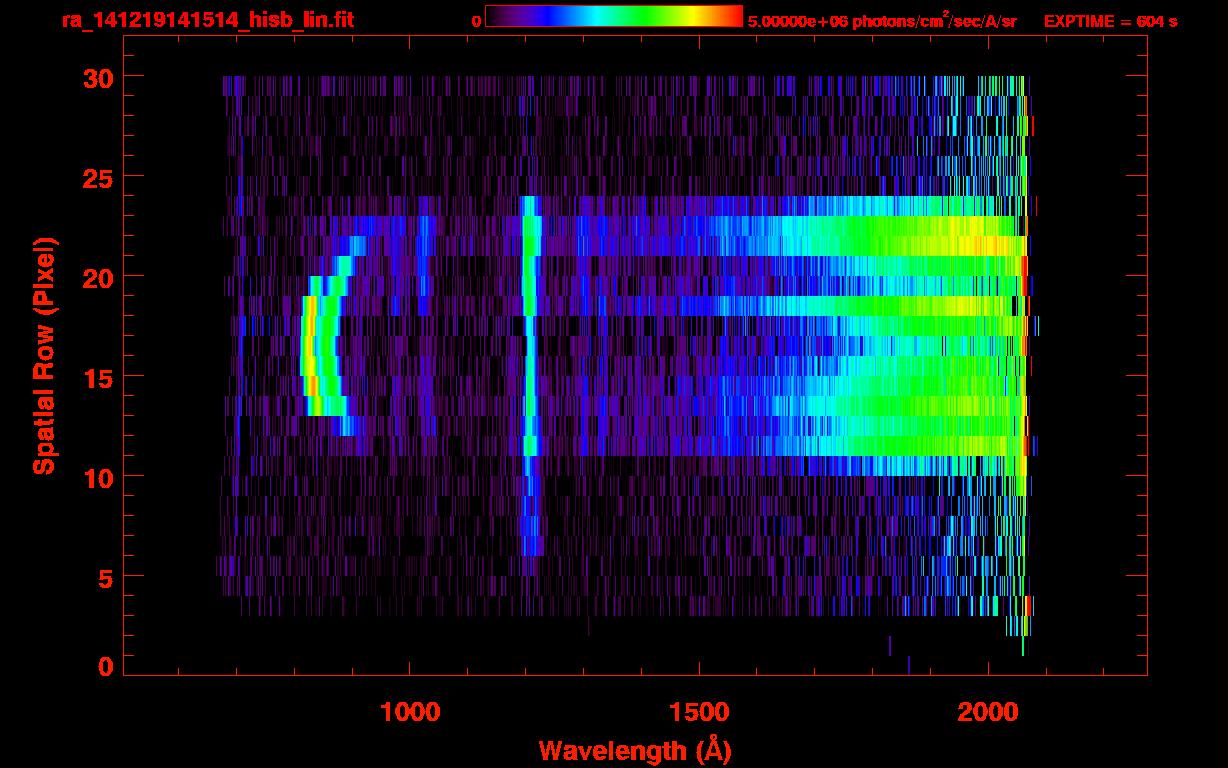Click the 15 spatial row tick label
Screen dimensions: 1228x768
[x=97, y=377]
